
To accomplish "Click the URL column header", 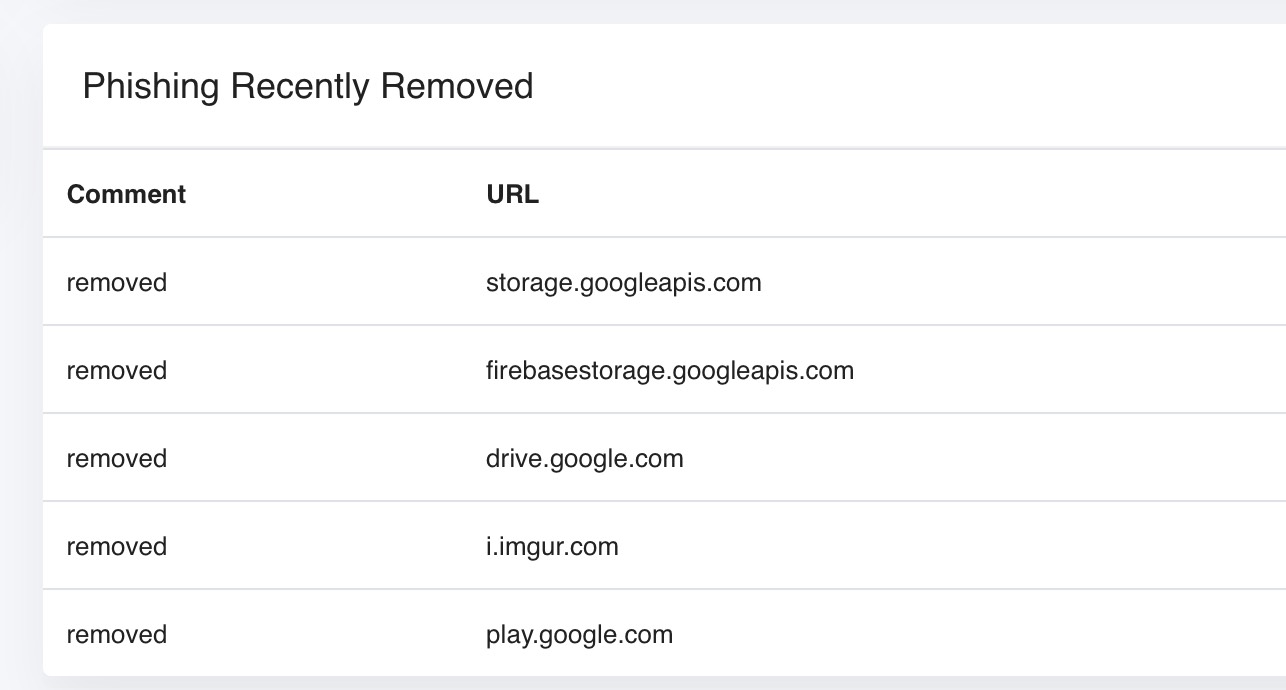I will pyautogui.click(x=512, y=194).
